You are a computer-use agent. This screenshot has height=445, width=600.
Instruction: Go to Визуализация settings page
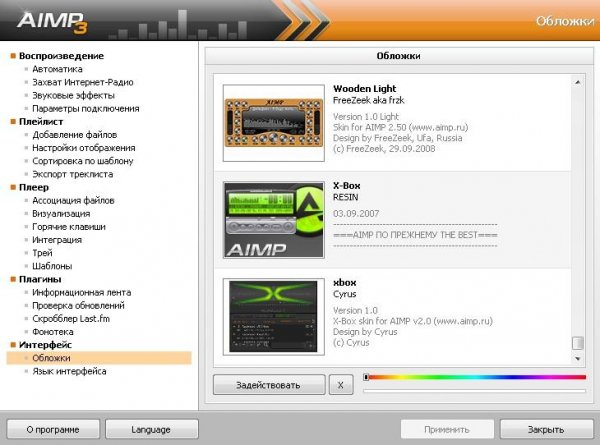point(61,214)
